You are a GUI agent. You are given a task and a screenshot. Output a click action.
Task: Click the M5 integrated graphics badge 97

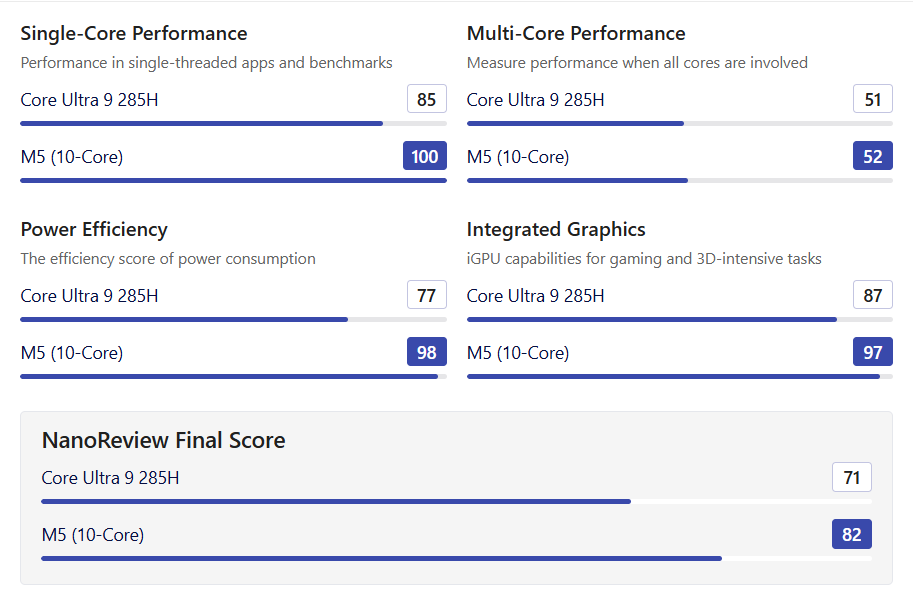tap(872, 352)
